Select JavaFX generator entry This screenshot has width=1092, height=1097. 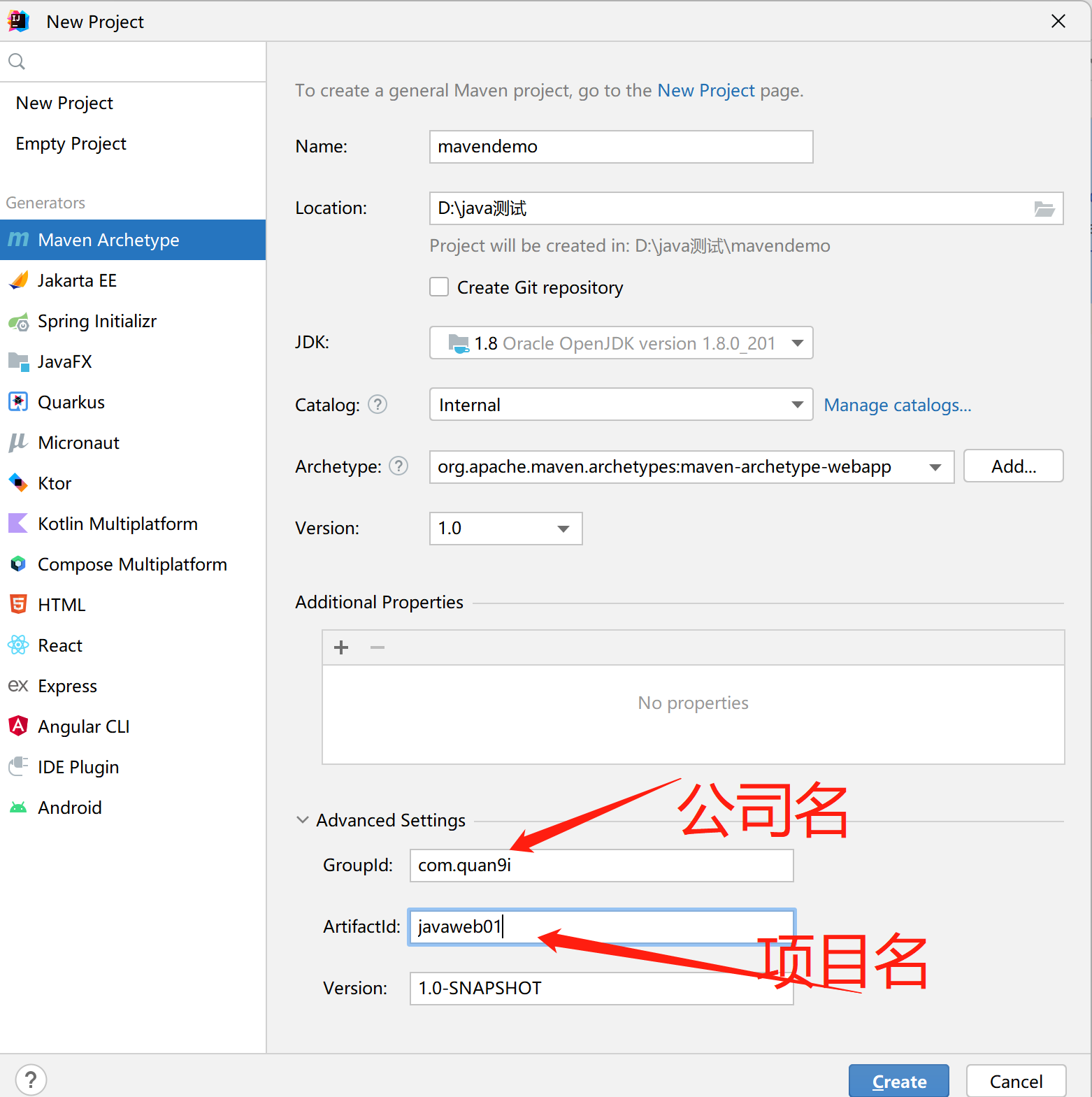65,361
